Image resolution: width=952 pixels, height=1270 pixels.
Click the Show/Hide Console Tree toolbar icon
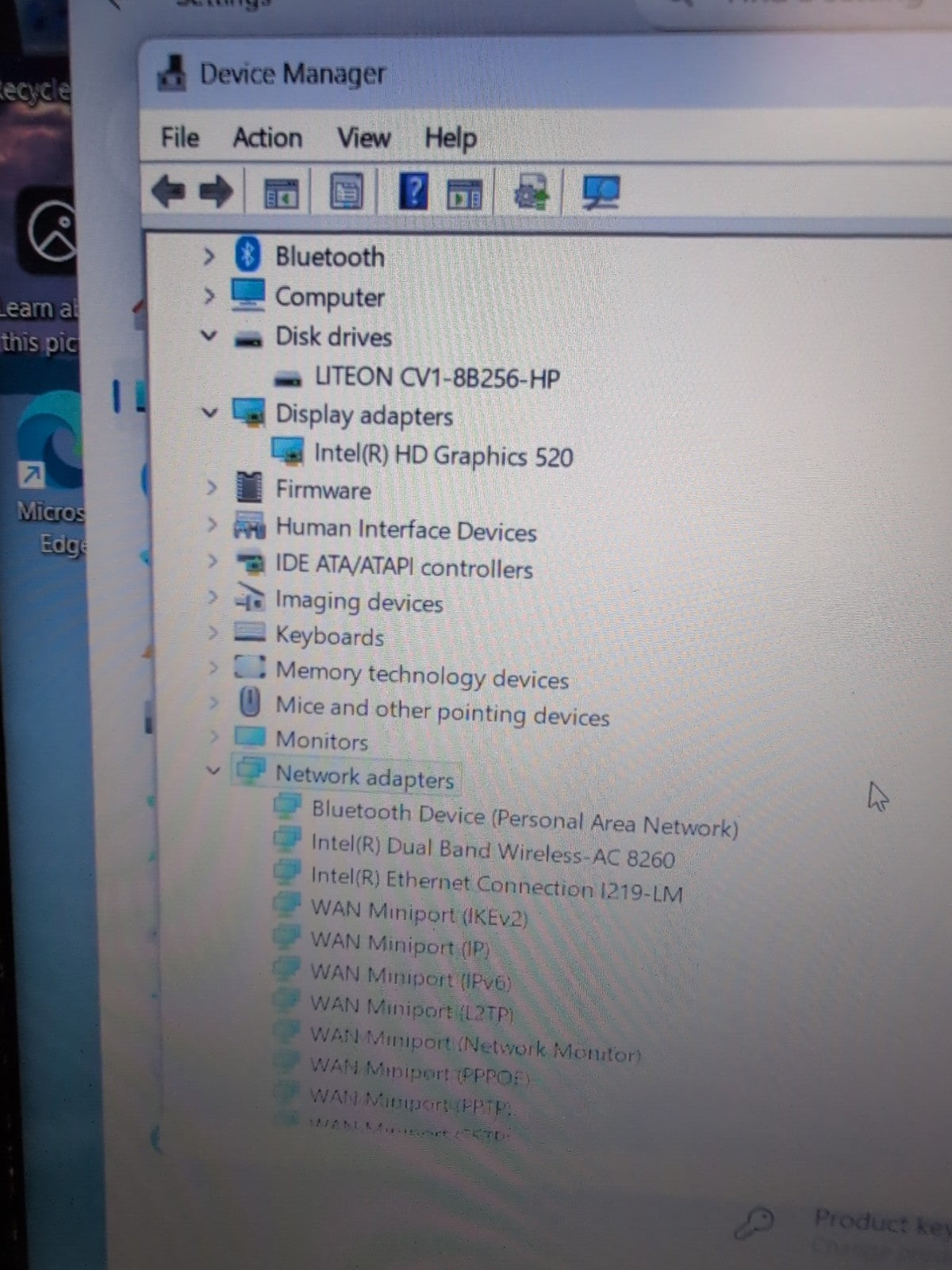click(281, 193)
